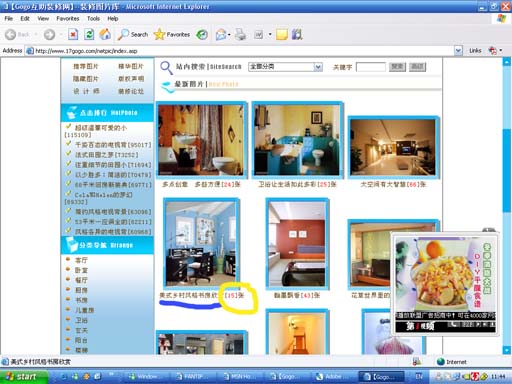Click the Print icon in toolbar
This screenshot has width=512, height=384.
click(240, 35)
